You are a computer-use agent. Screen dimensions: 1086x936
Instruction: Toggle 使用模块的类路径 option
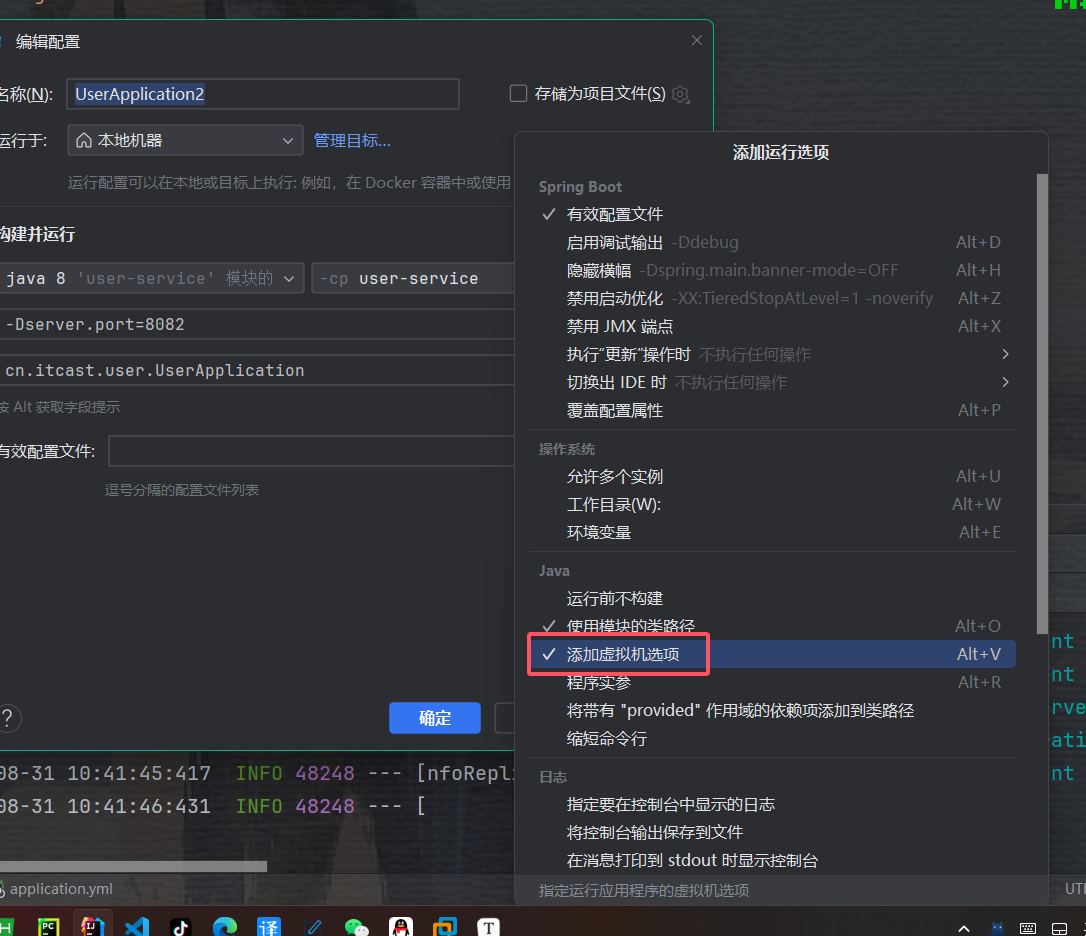pos(630,626)
